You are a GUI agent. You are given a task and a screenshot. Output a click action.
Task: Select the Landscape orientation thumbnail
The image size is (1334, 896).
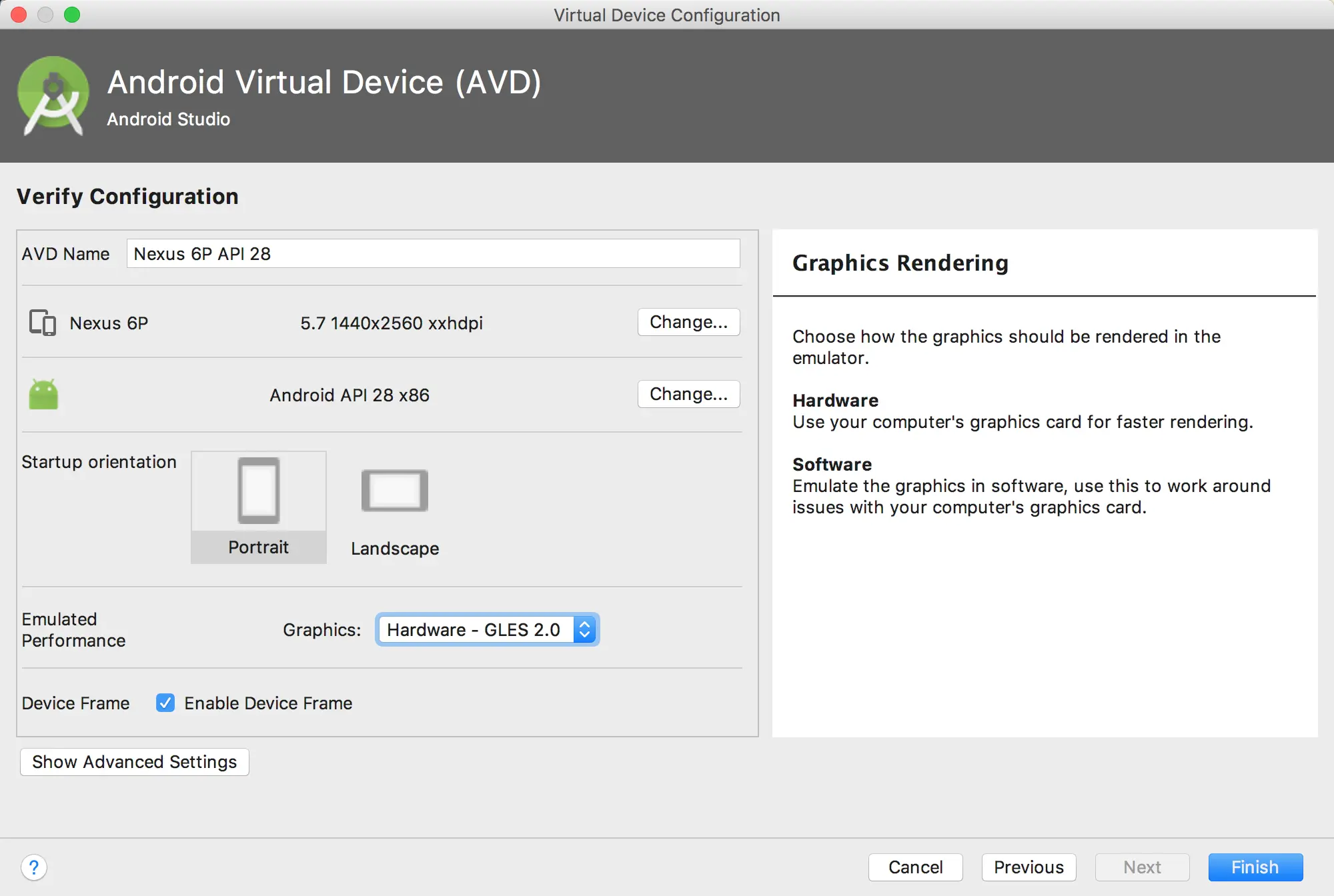point(394,490)
